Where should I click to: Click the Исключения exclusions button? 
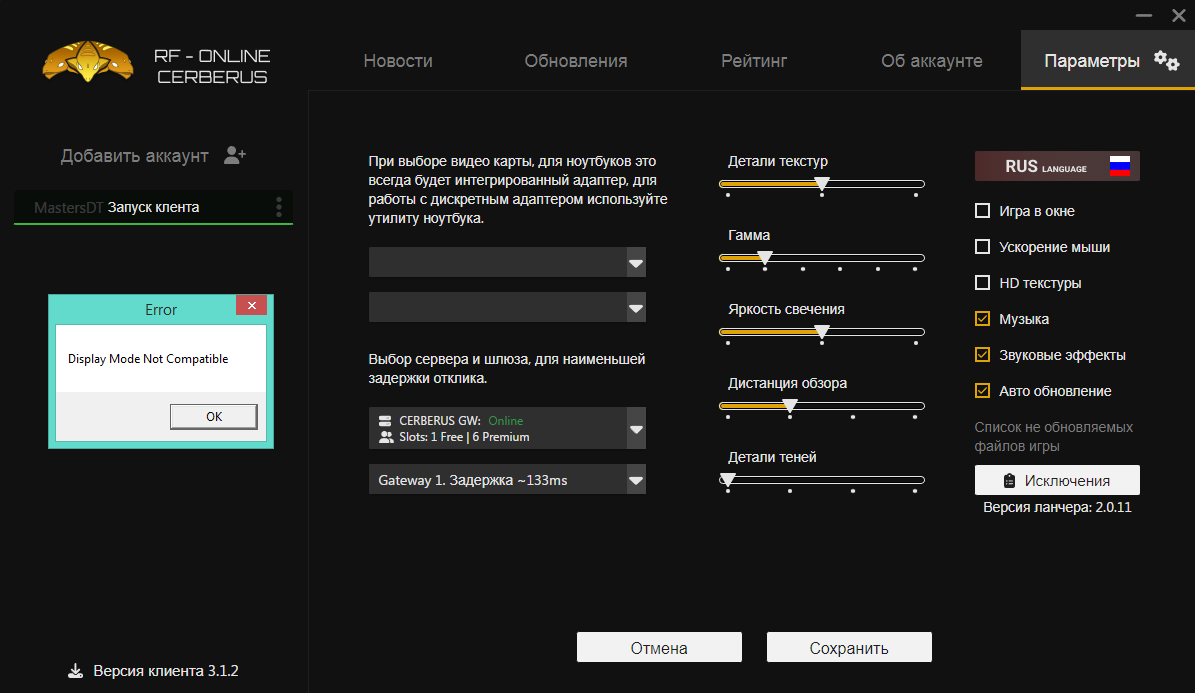[x=1057, y=480]
